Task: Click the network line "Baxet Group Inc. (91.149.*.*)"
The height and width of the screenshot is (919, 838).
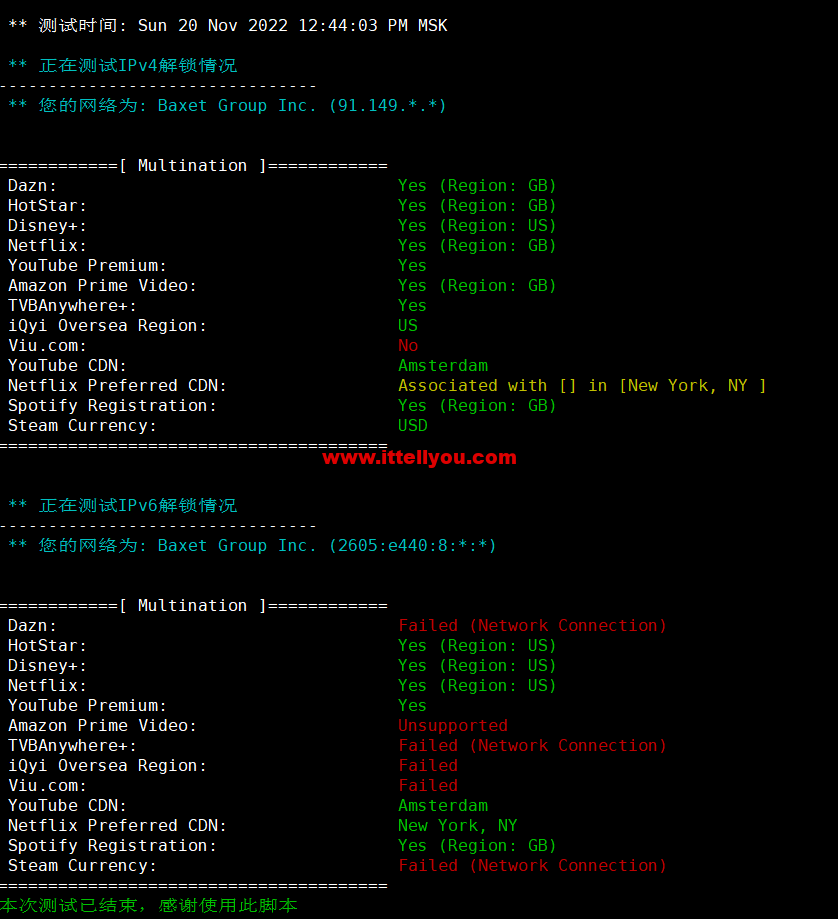Action: coord(302,105)
